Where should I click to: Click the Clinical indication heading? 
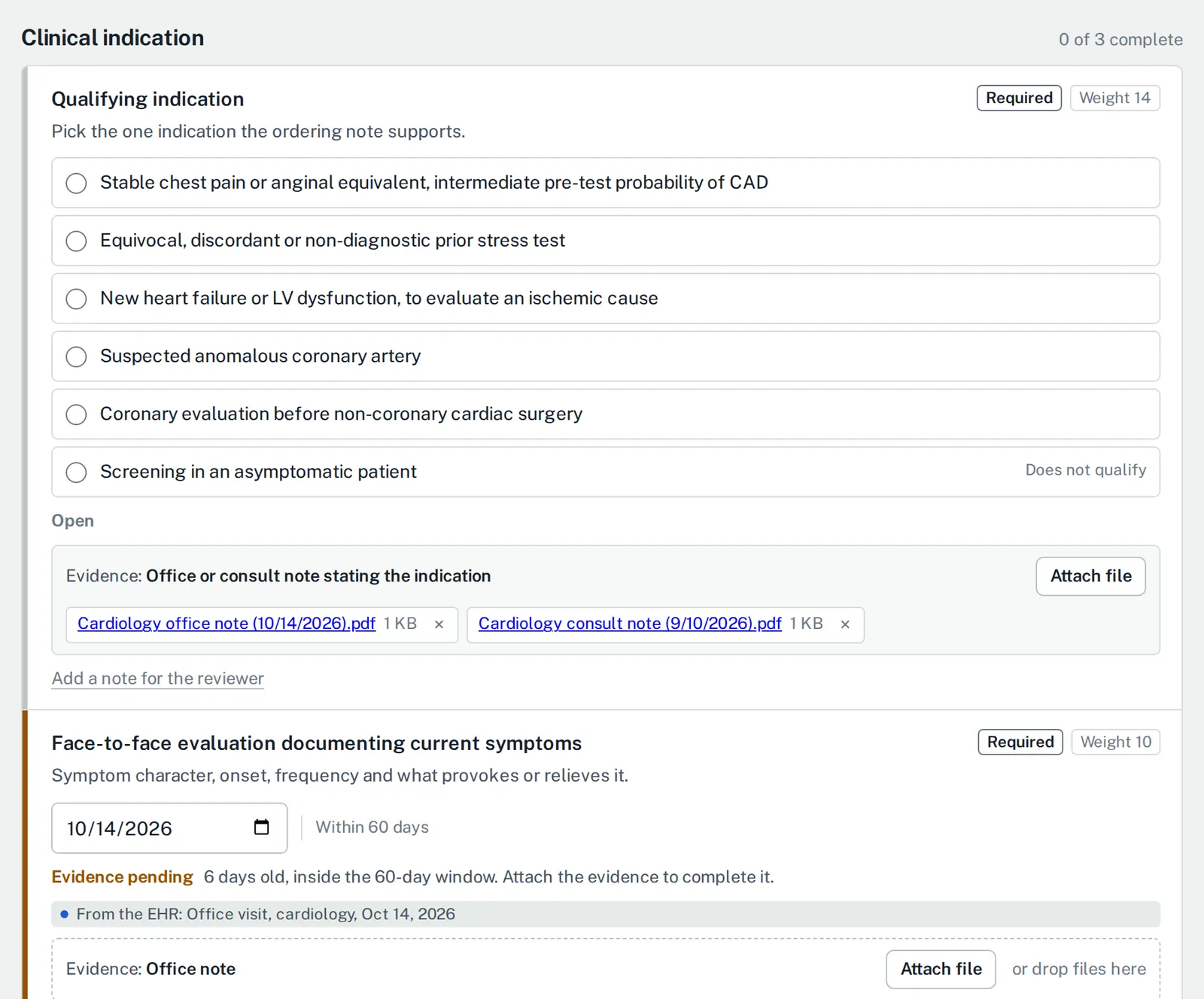(x=113, y=38)
